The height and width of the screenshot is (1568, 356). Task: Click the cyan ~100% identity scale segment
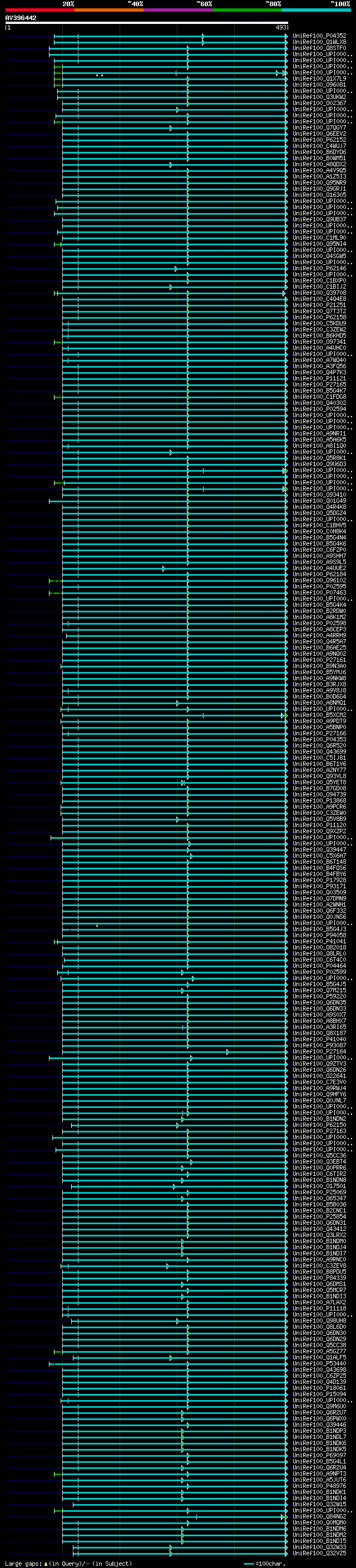pos(316,11)
